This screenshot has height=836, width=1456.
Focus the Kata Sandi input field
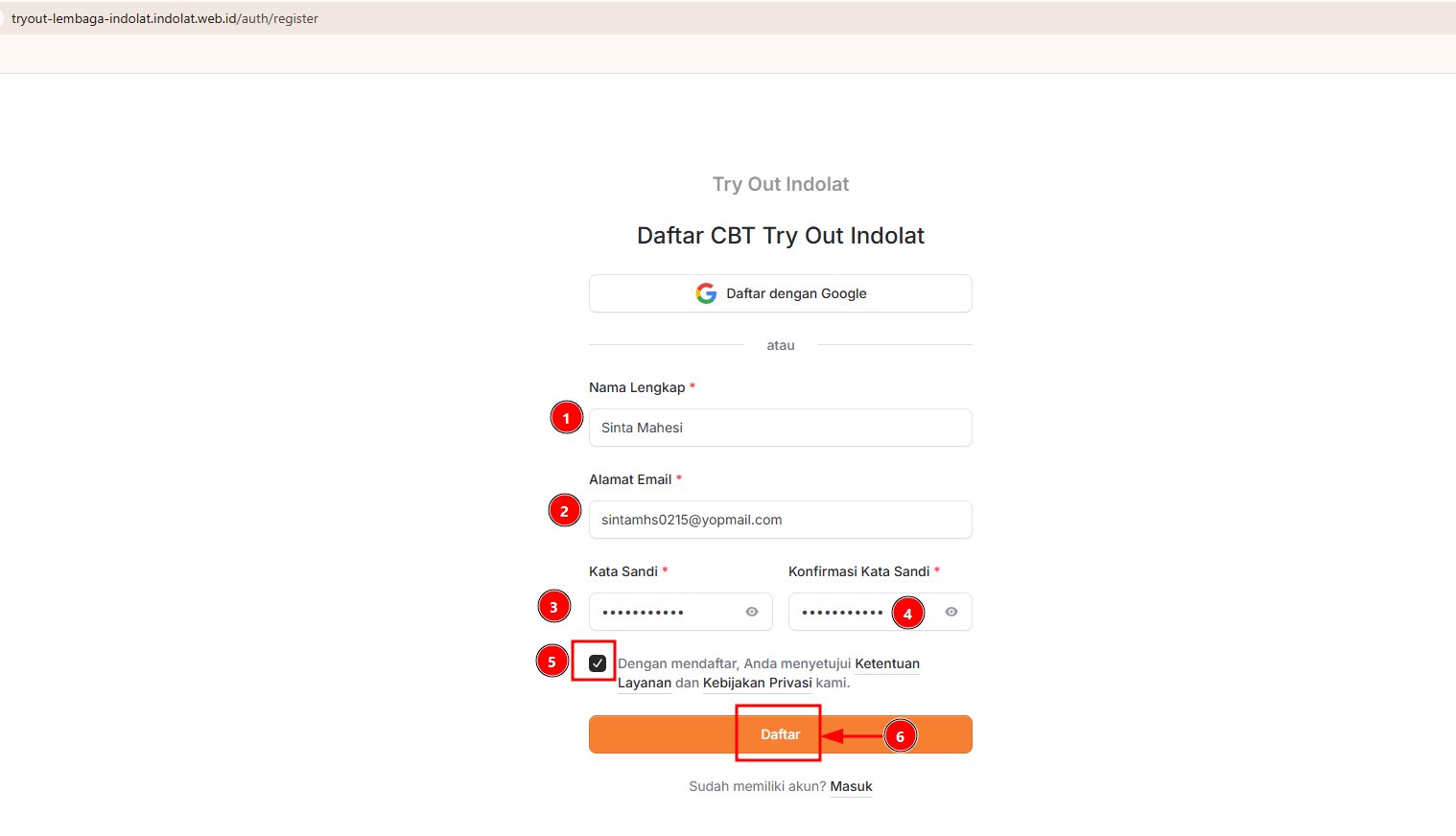click(x=681, y=612)
